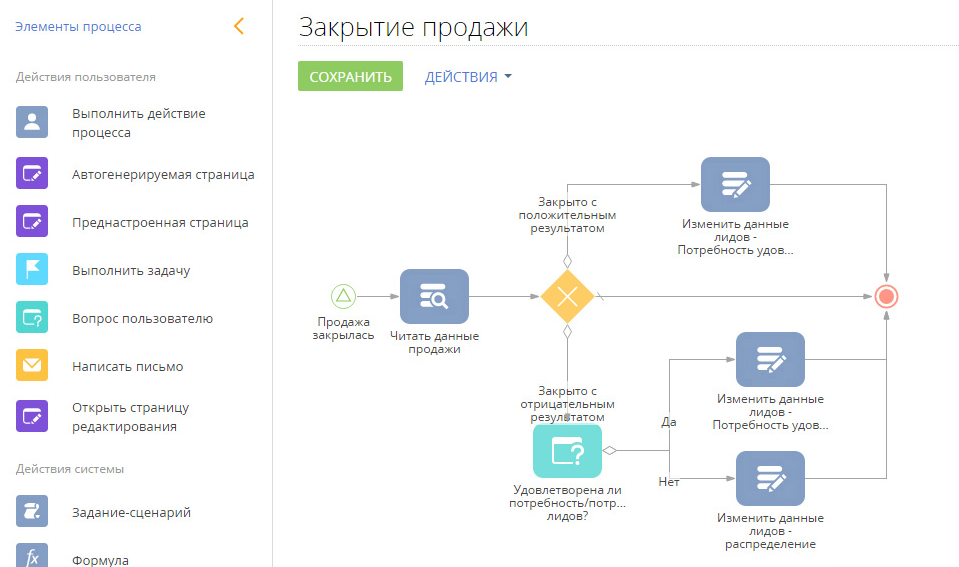Click the 'Вопрос пользователю' label text
The image size is (959, 567).
point(143,319)
